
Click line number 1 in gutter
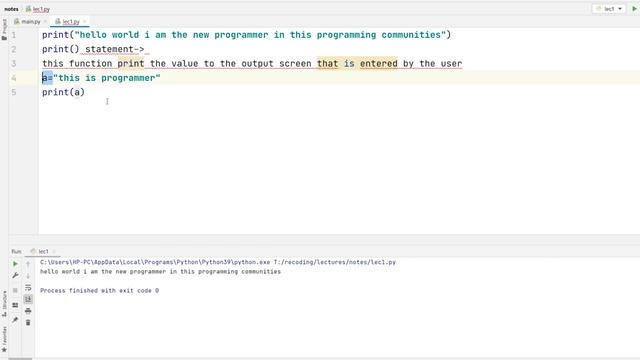click(x=14, y=35)
